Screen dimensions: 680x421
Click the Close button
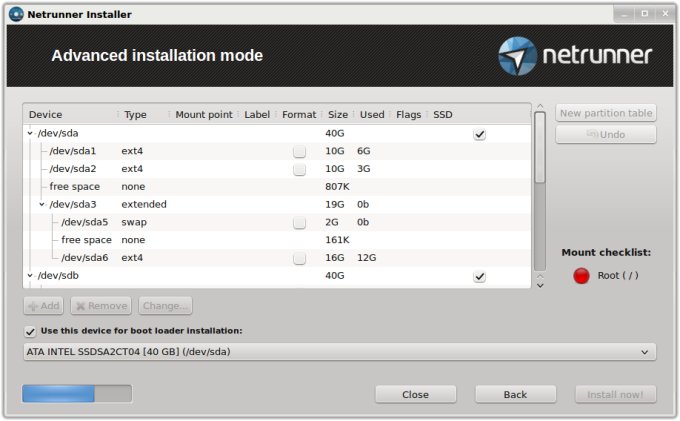415,395
